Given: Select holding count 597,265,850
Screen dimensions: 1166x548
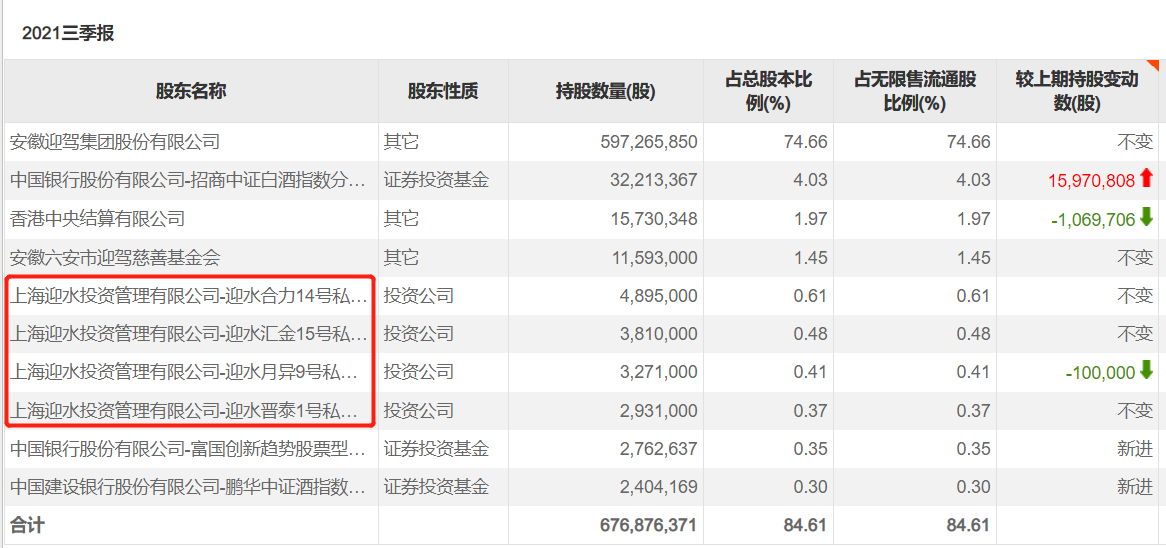Looking at the screenshot, I should 648,141.
